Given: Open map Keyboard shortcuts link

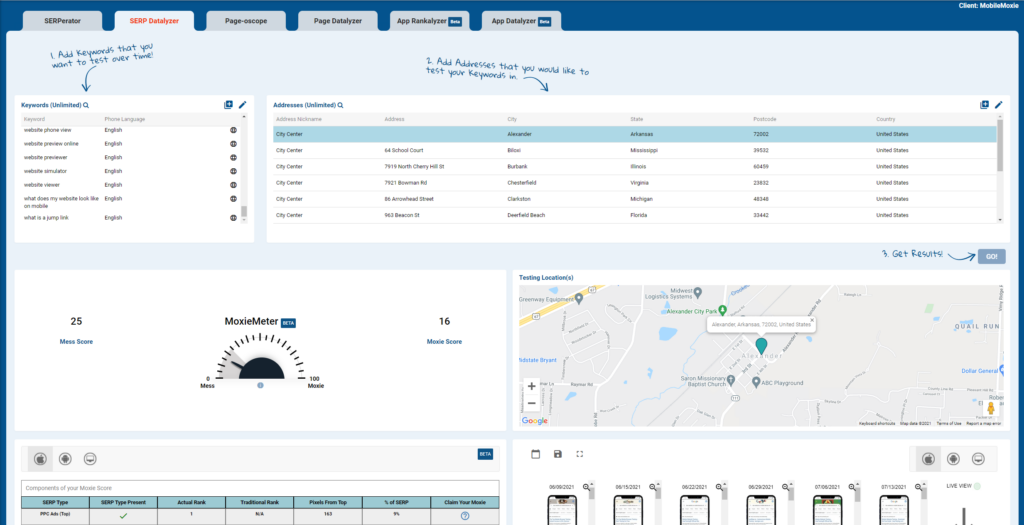Looking at the screenshot, I should coord(877,424).
